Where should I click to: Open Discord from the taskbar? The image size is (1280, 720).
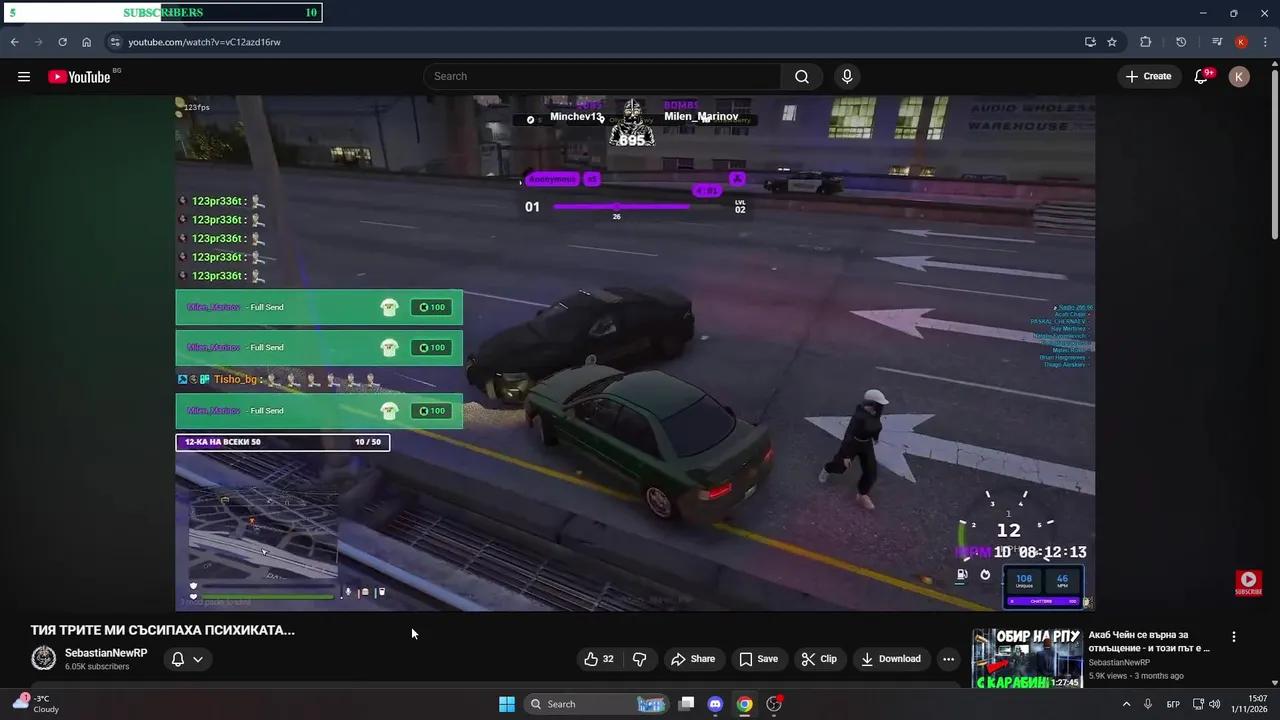point(715,704)
